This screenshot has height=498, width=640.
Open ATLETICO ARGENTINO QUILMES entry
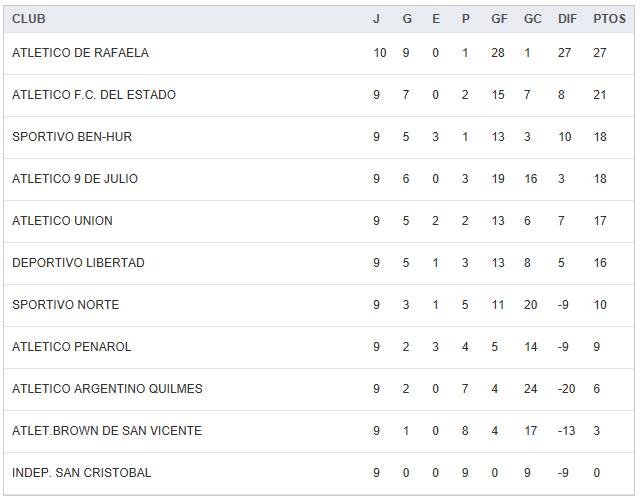107,389
